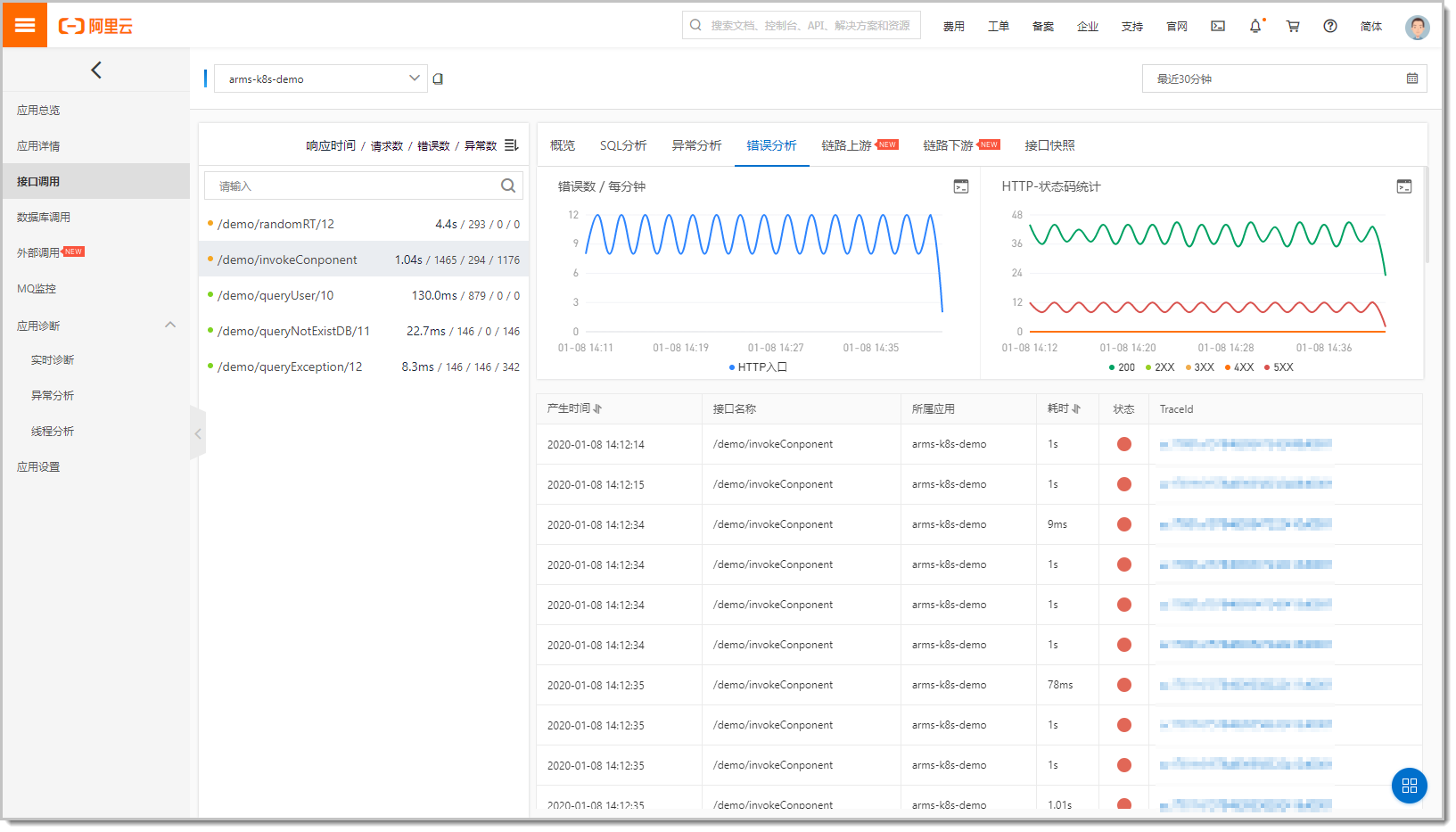The height and width of the screenshot is (832, 1456).
Task: Switch to the 接口快照 tab
Action: tap(1049, 145)
